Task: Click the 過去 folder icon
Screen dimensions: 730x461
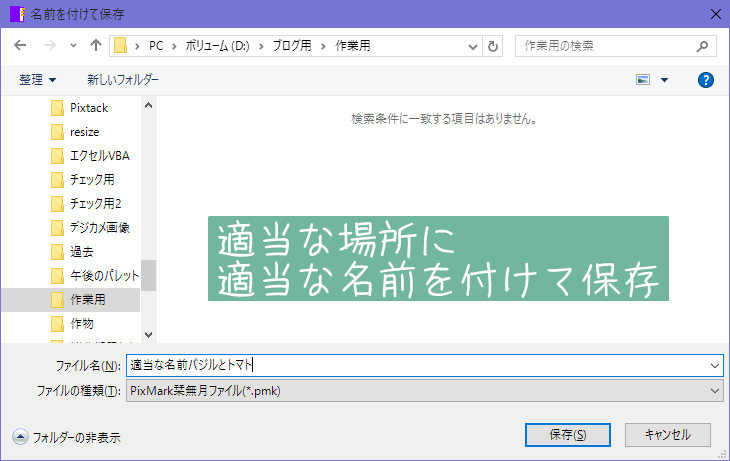Action: click(x=57, y=252)
